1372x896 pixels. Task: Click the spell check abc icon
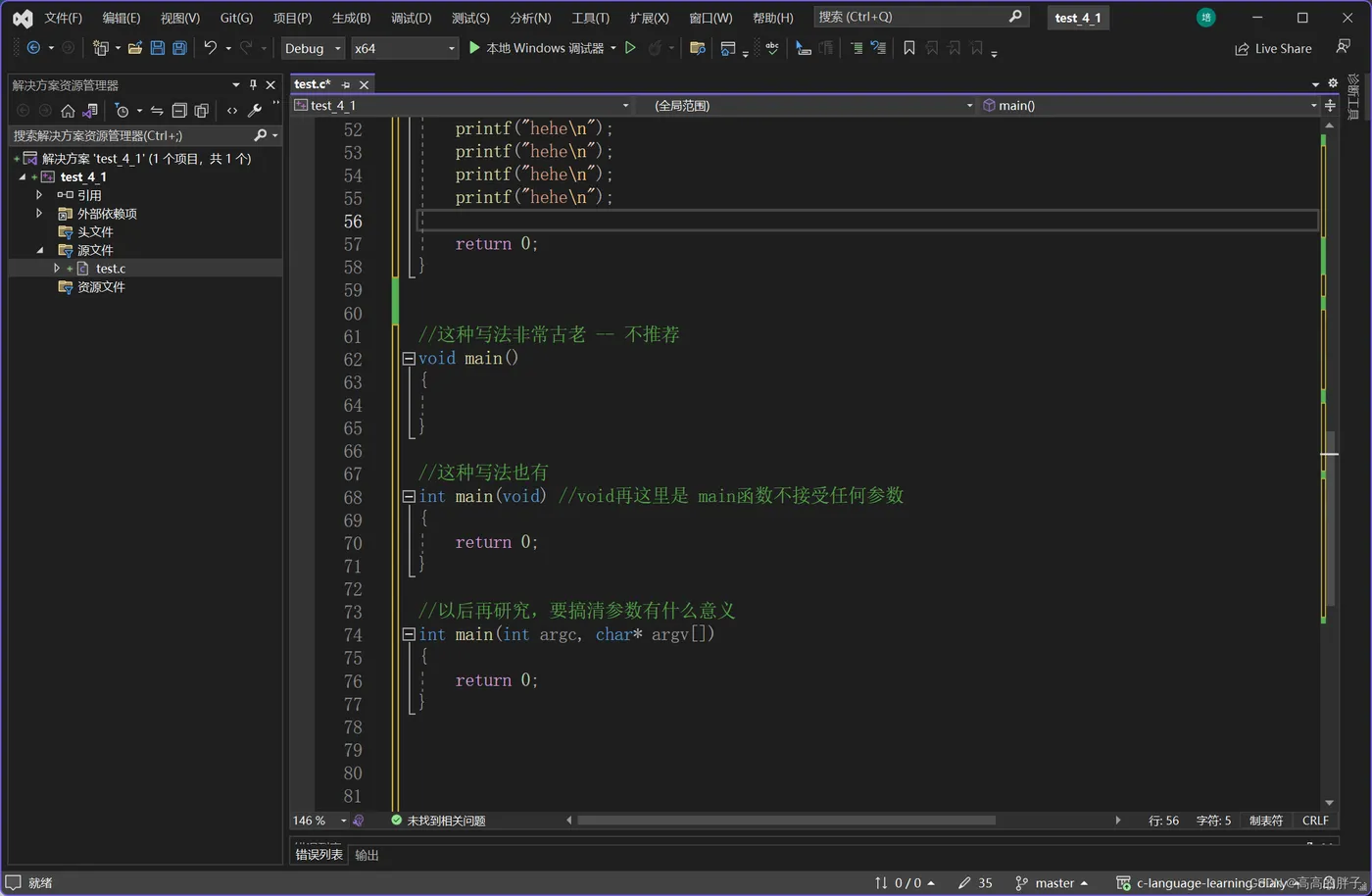point(772,48)
